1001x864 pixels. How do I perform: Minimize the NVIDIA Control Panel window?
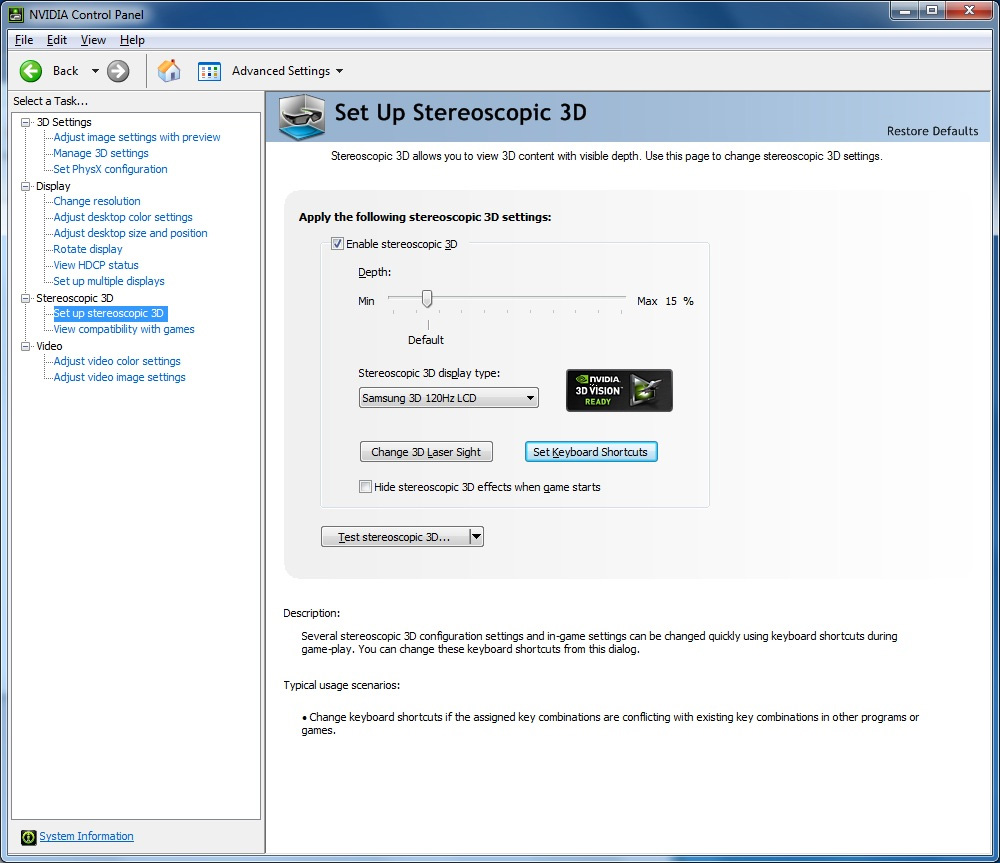tap(905, 10)
